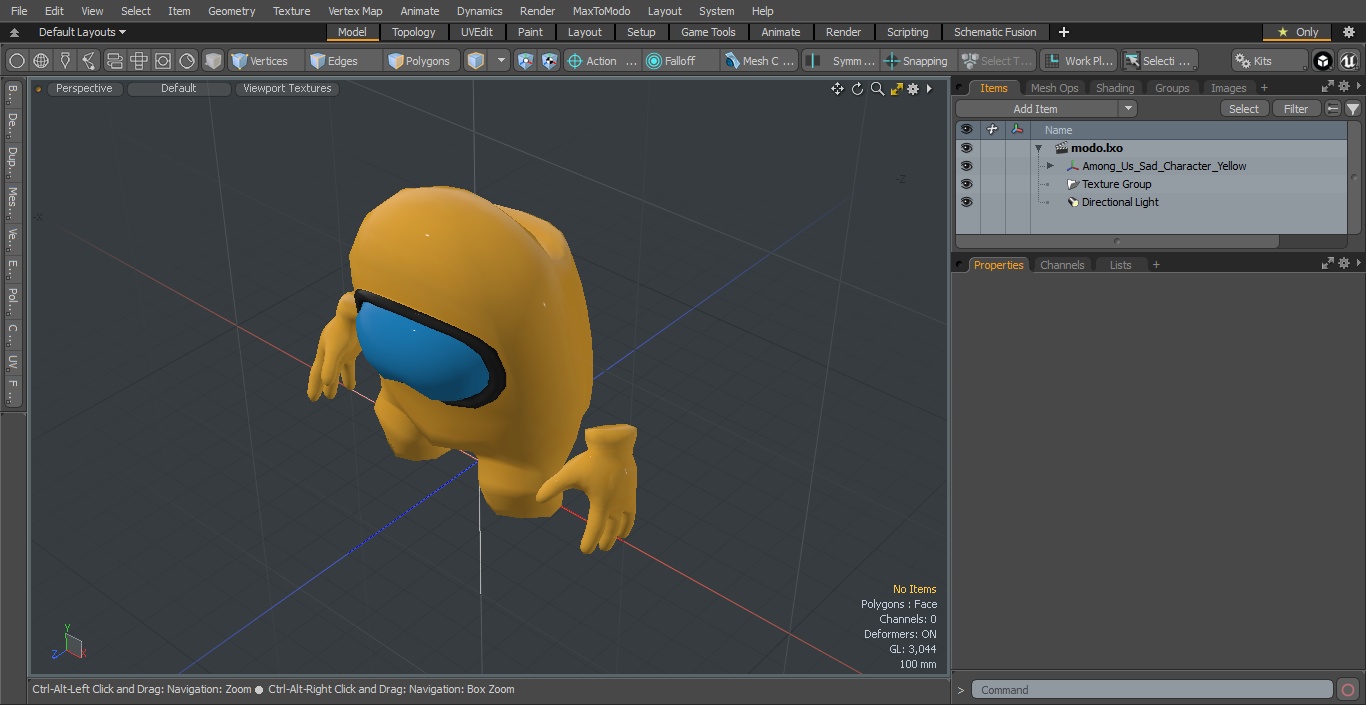1366x705 pixels.
Task: Toggle visibility eye of Texture Group
Action: tap(966, 184)
